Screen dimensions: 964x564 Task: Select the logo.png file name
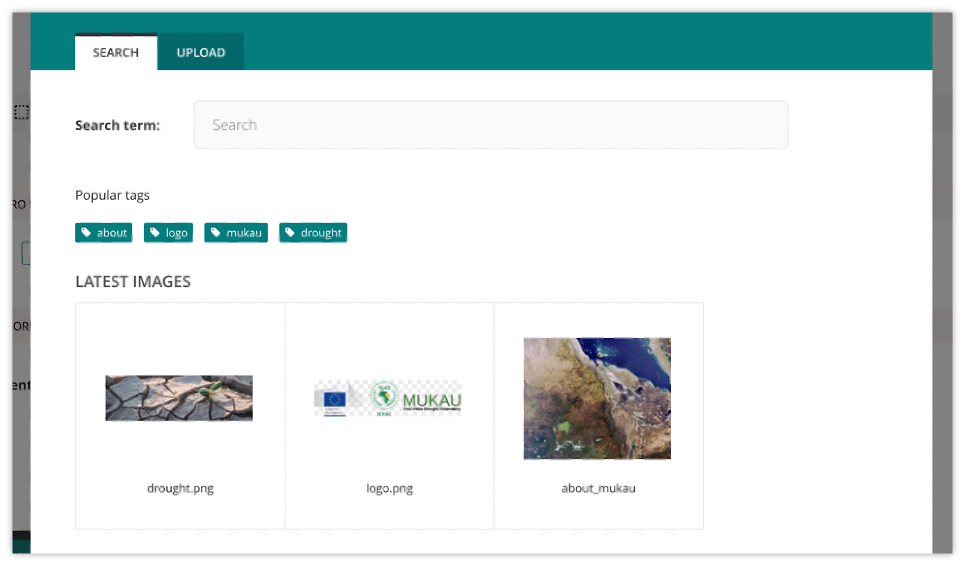coord(389,488)
